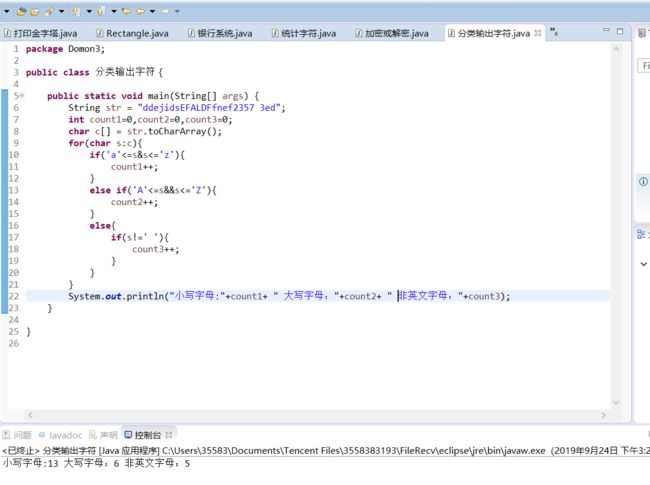Click the Previous Annotation toolbar icon
The width and height of the screenshot is (650, 485).
(x=101, y=12)
